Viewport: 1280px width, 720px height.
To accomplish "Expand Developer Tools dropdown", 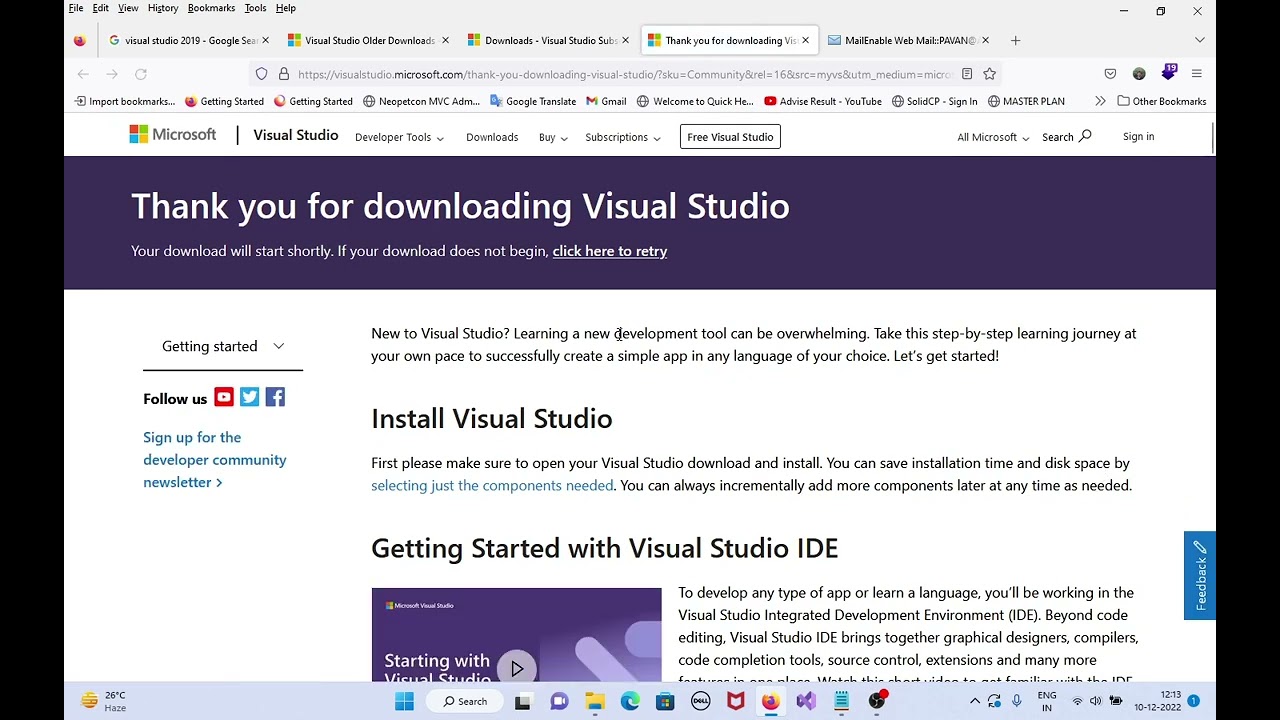I will (x=399, y=137).
